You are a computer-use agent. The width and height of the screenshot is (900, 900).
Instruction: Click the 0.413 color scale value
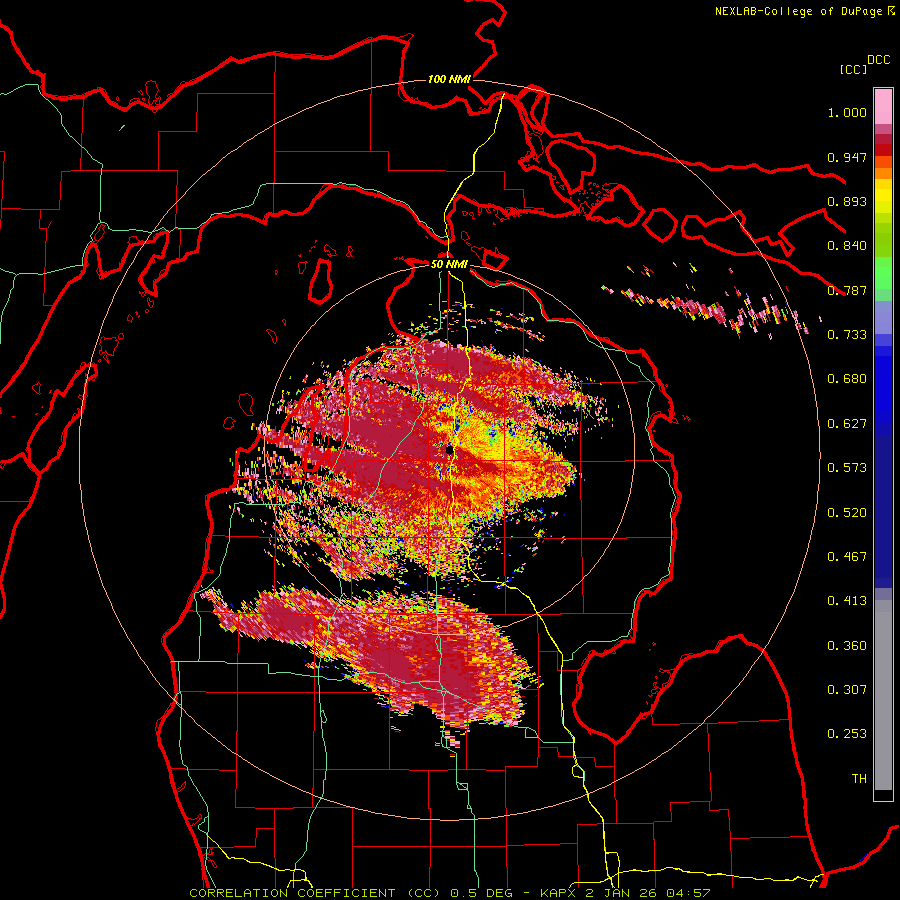tap(847, 601)
